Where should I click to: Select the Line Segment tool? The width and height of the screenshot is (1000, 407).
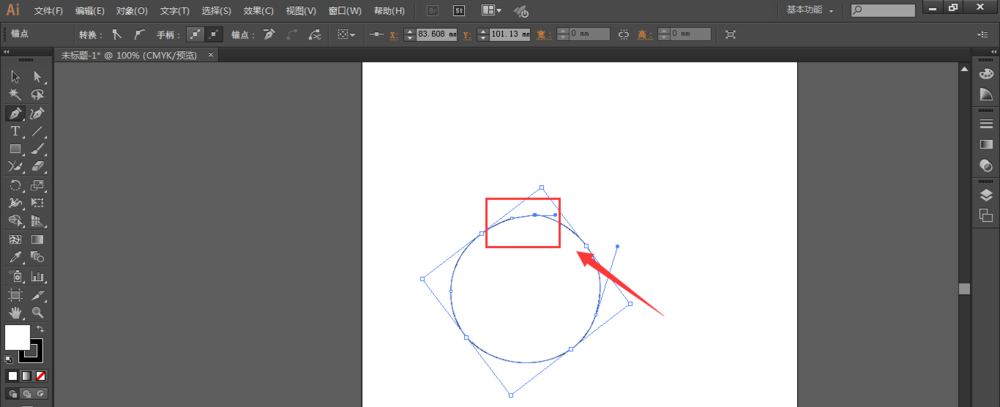point(38,131)
